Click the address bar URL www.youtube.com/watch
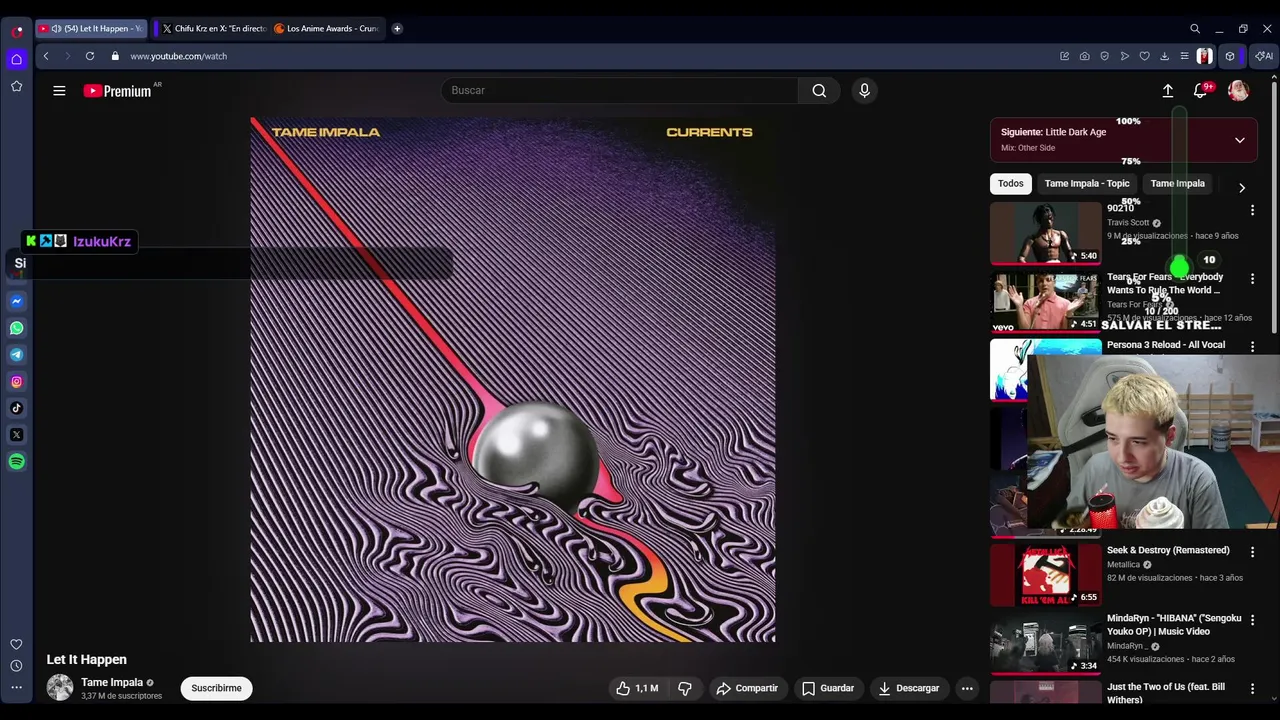Screen dimensions: 1280x720 click(179, 56)
